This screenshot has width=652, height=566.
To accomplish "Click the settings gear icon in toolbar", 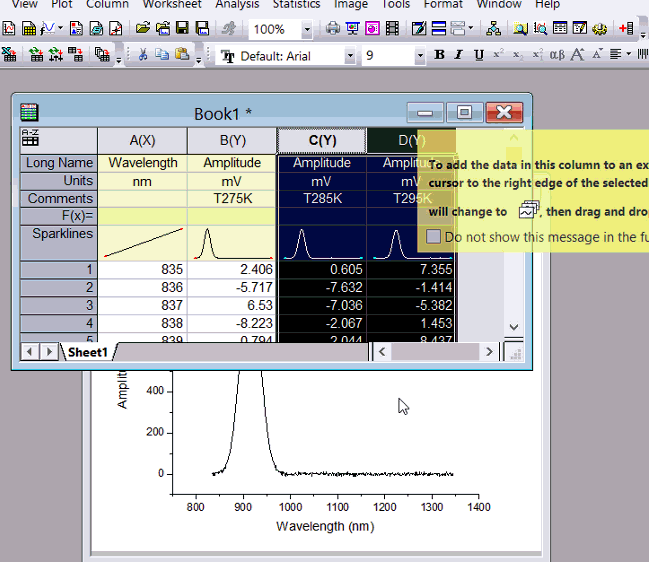I will tap(600, 29).
